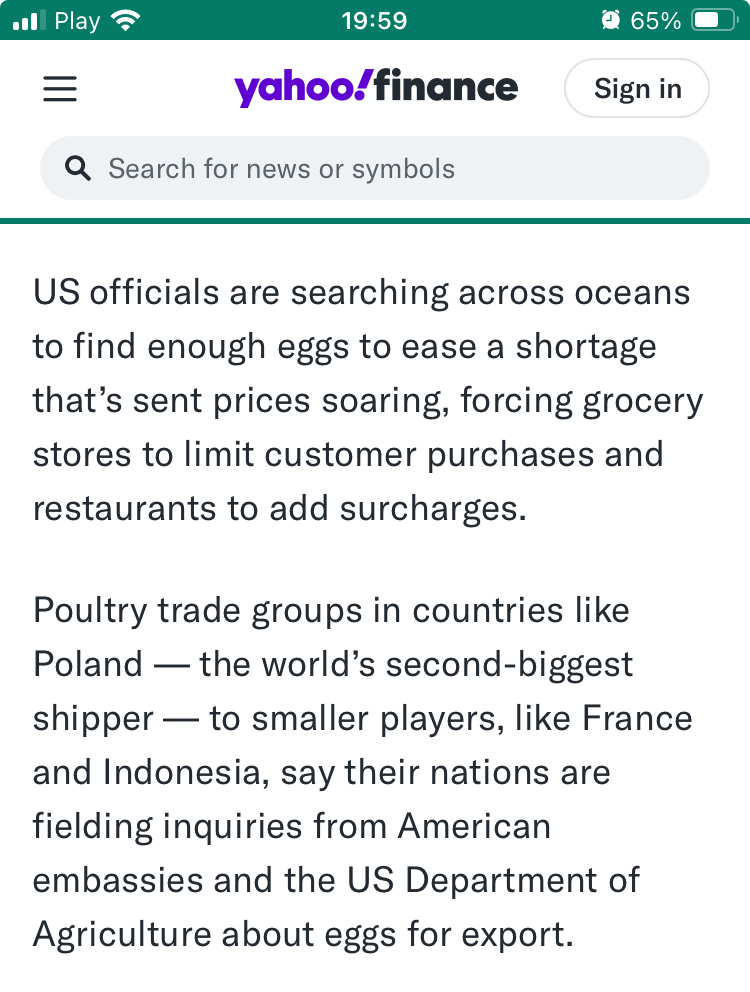Tap the Yahoo Finance logo
This screenshot has width=750, height=992.
(x=376, y=89)
